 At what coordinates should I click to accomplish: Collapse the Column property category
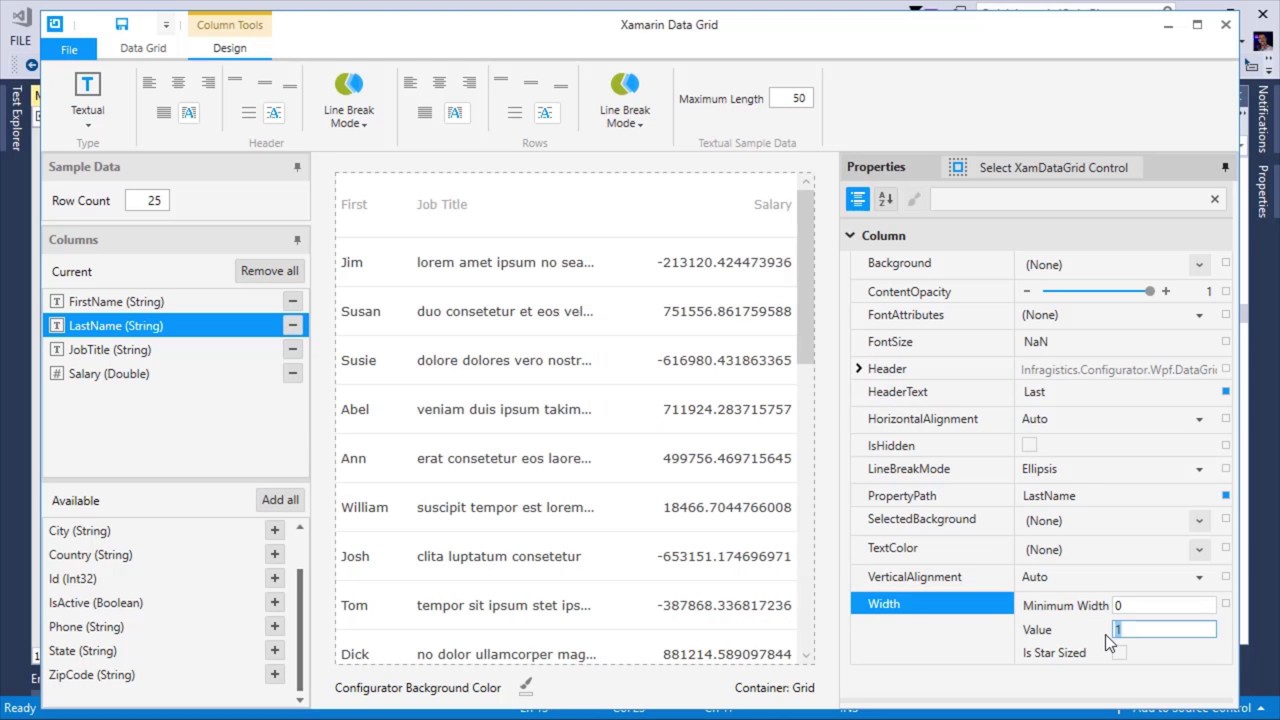pyautogui.click(x=850, y=235)
